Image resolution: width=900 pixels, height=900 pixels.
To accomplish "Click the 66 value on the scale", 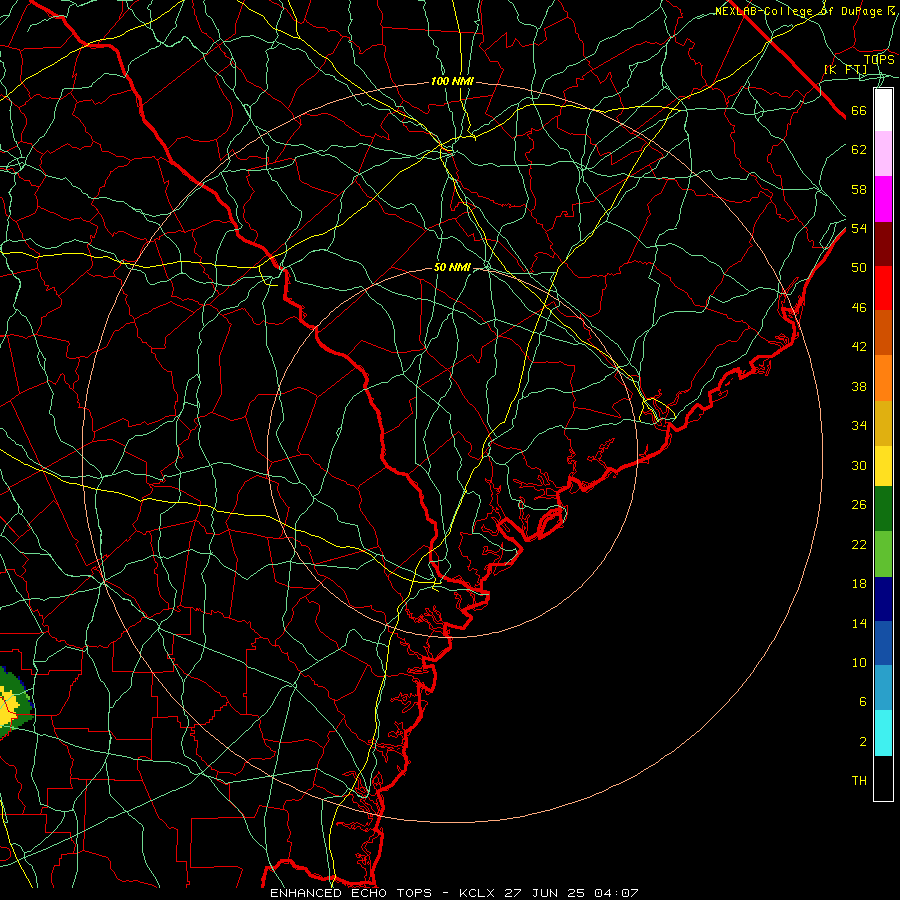I will [x=859, y=111].
